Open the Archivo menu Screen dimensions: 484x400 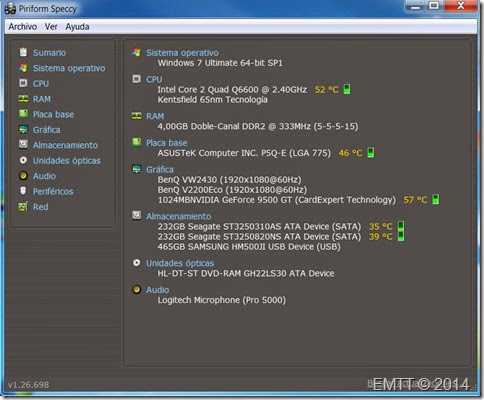[x=23, y=27]
